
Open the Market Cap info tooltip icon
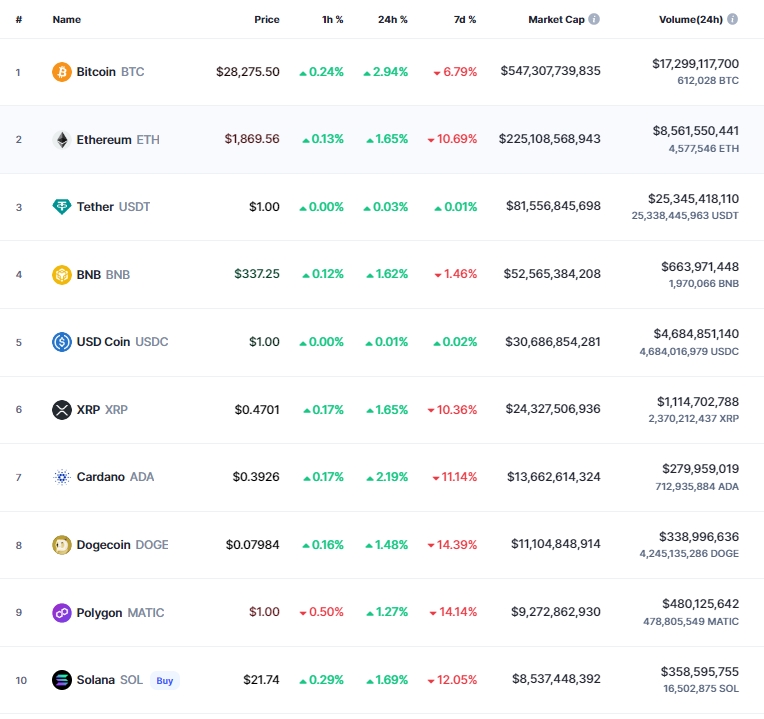(594, 19)
